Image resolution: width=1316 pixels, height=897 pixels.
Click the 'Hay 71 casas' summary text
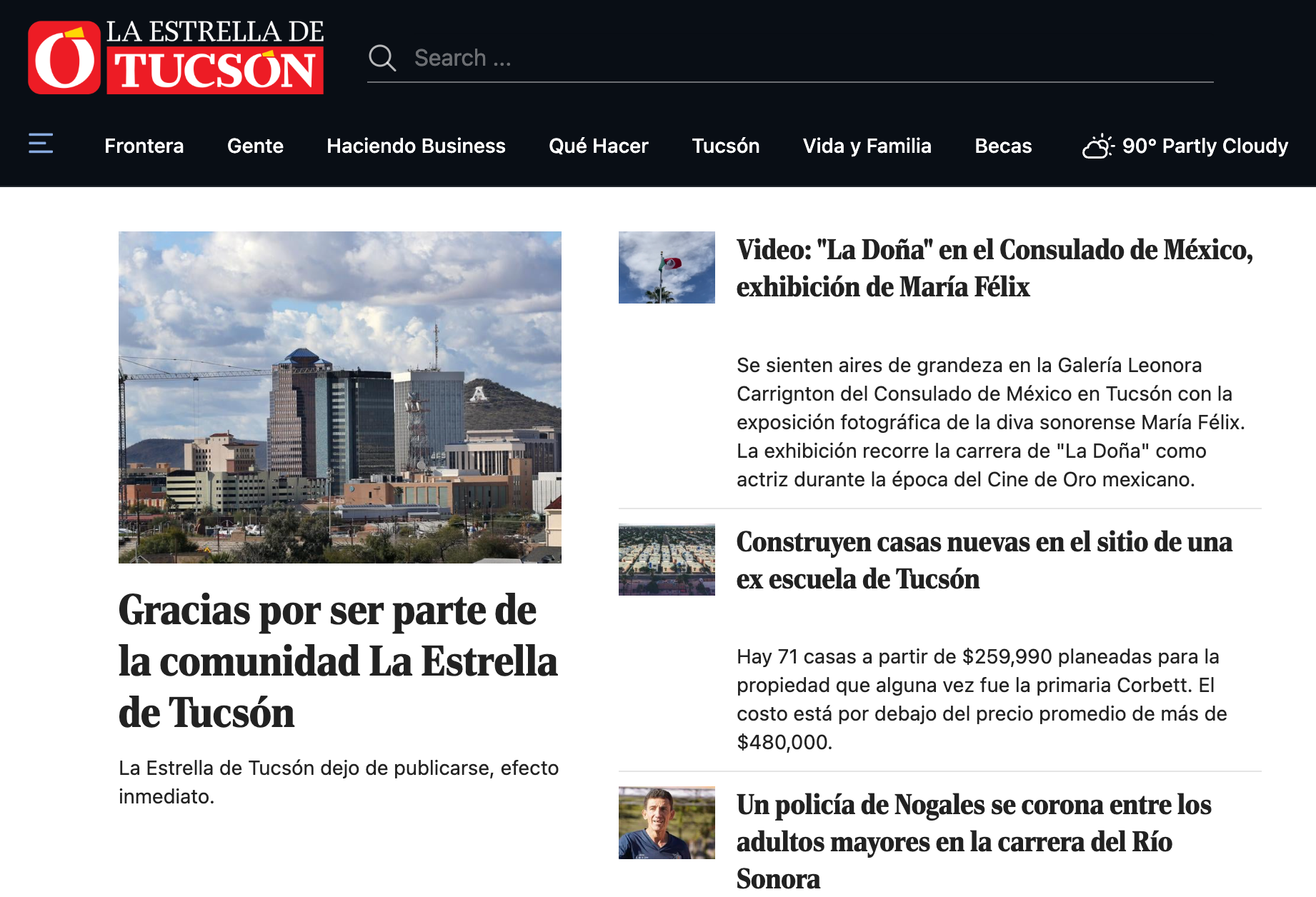tap(982, 699)
